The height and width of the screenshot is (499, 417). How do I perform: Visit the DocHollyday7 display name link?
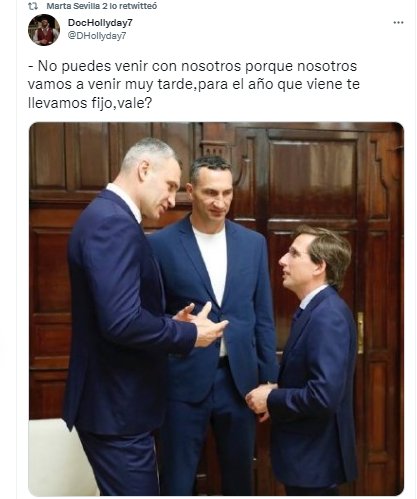click(x=100, y=23)
